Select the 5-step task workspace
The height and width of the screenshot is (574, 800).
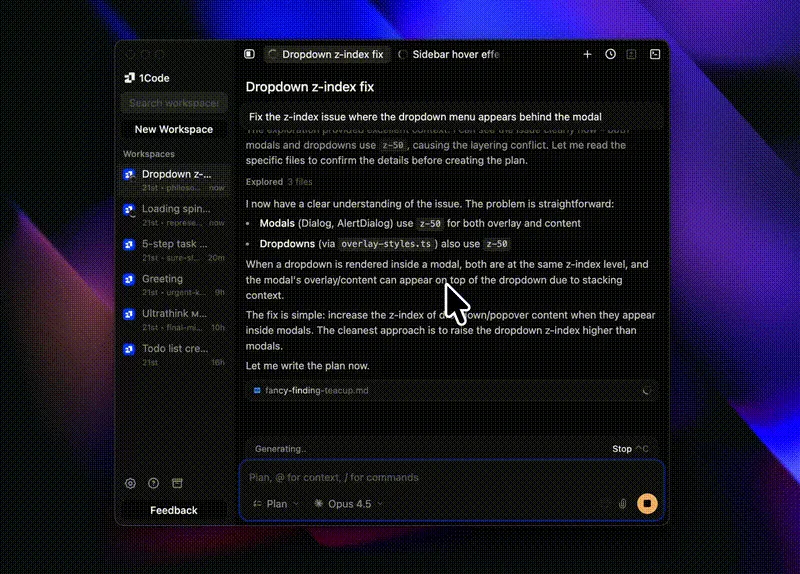pos(174,249)
